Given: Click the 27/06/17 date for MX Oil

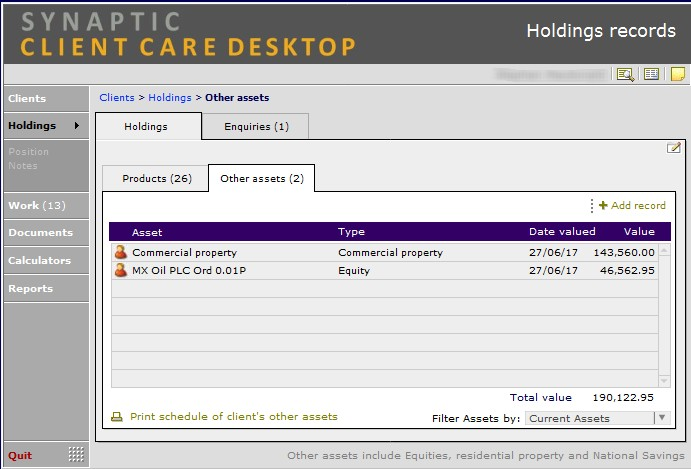Looking at the screenshot, I should (x=553, y=271).
